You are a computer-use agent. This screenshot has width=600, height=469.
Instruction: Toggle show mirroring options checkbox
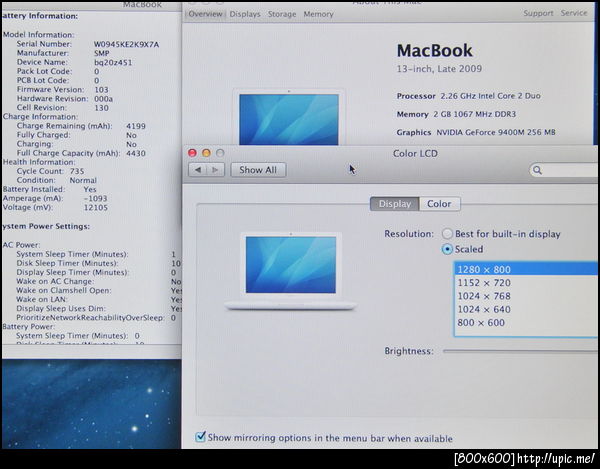coord(201,437)
